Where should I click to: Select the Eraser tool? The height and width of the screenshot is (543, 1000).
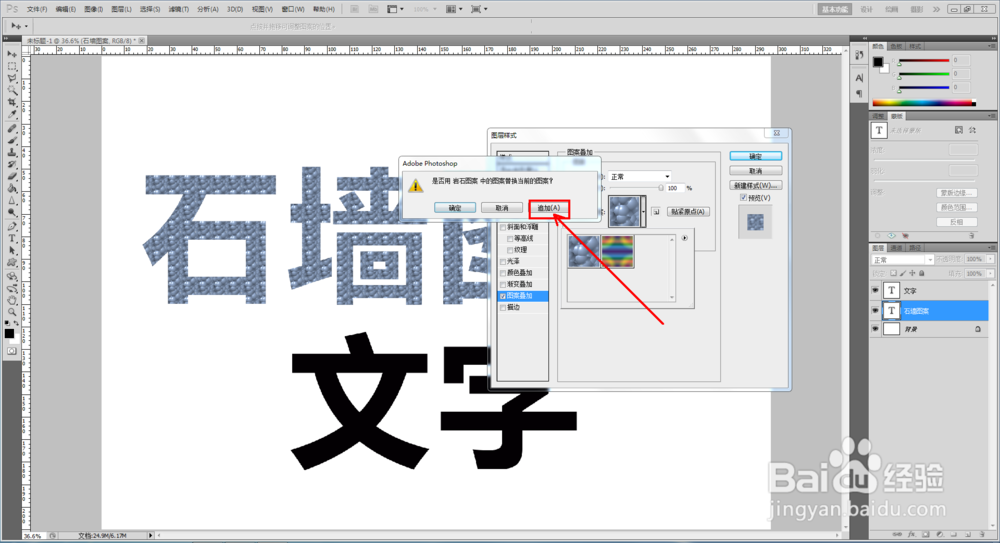tap(11, 177)
